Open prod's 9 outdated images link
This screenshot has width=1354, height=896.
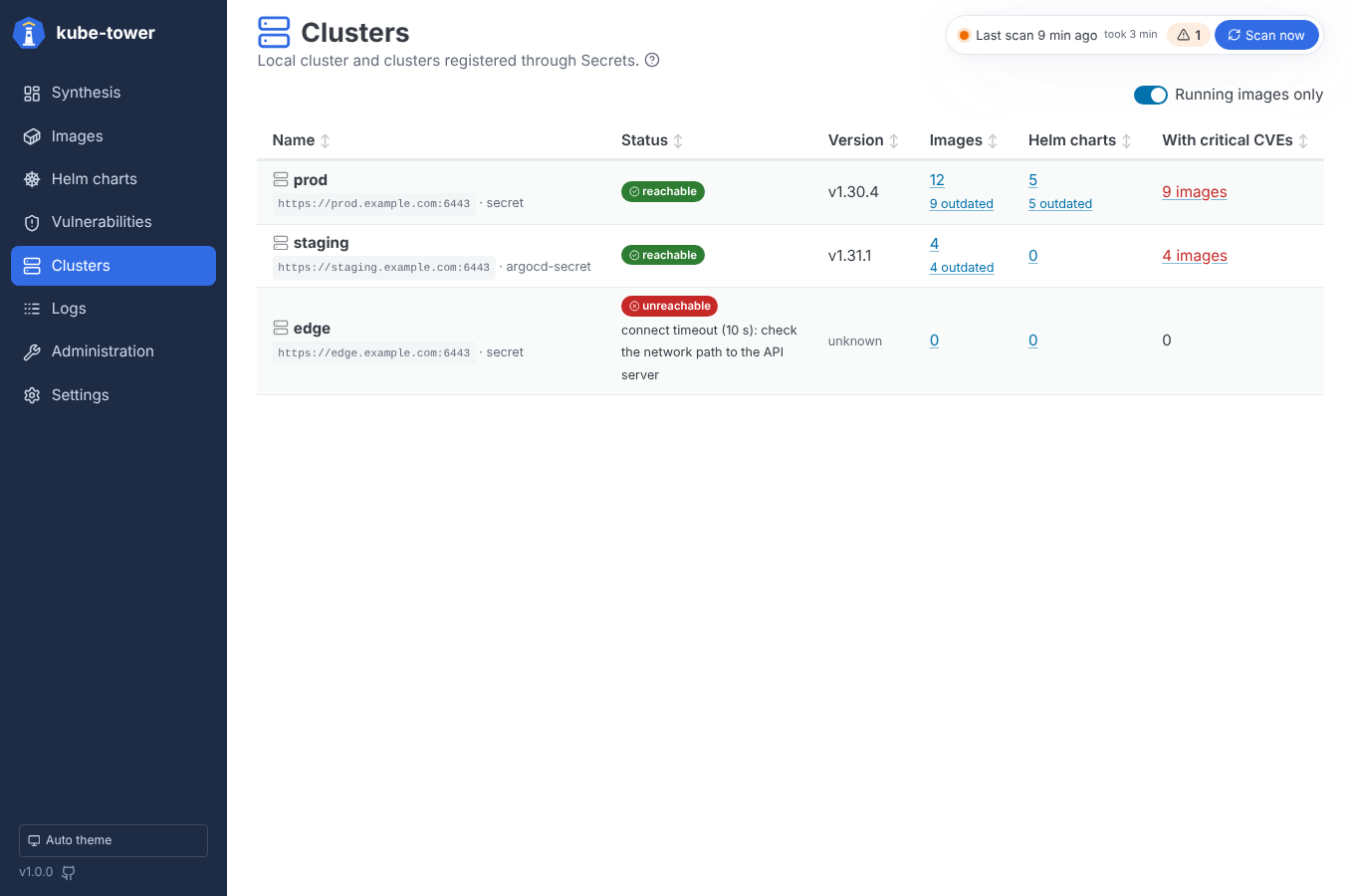point(962,203)
